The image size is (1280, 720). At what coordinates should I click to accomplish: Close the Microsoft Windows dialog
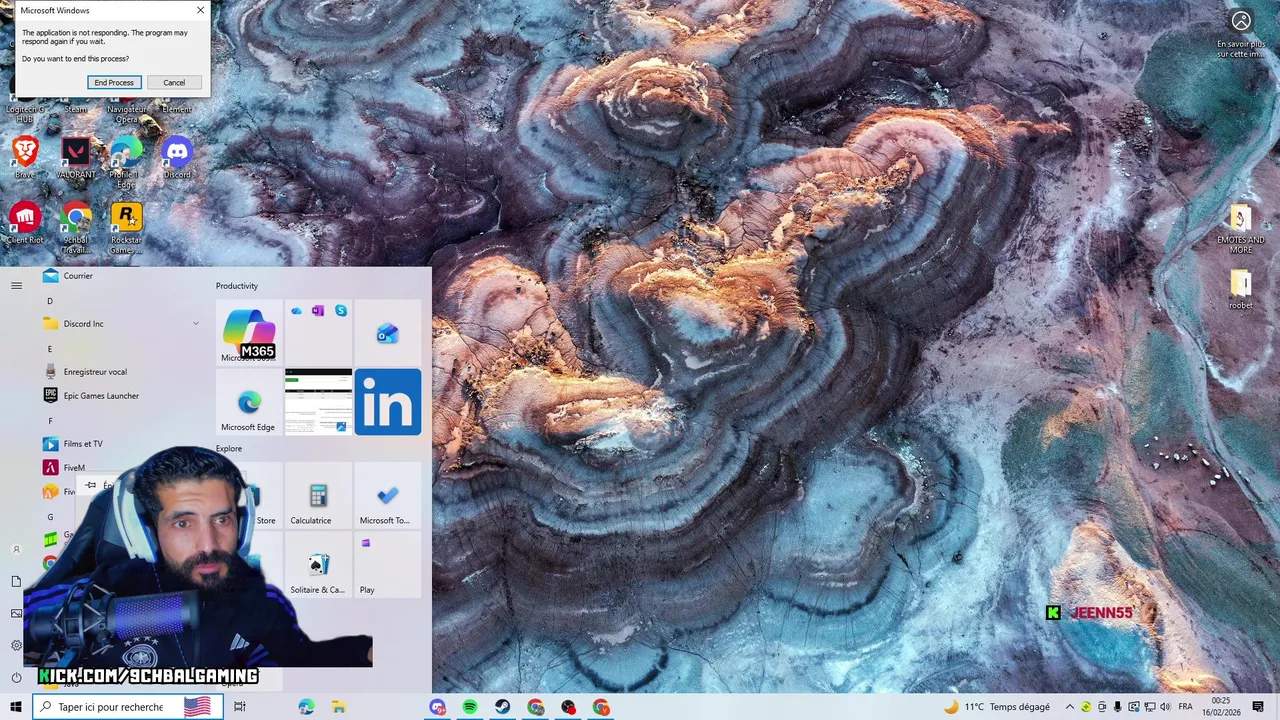pos(200,10)
